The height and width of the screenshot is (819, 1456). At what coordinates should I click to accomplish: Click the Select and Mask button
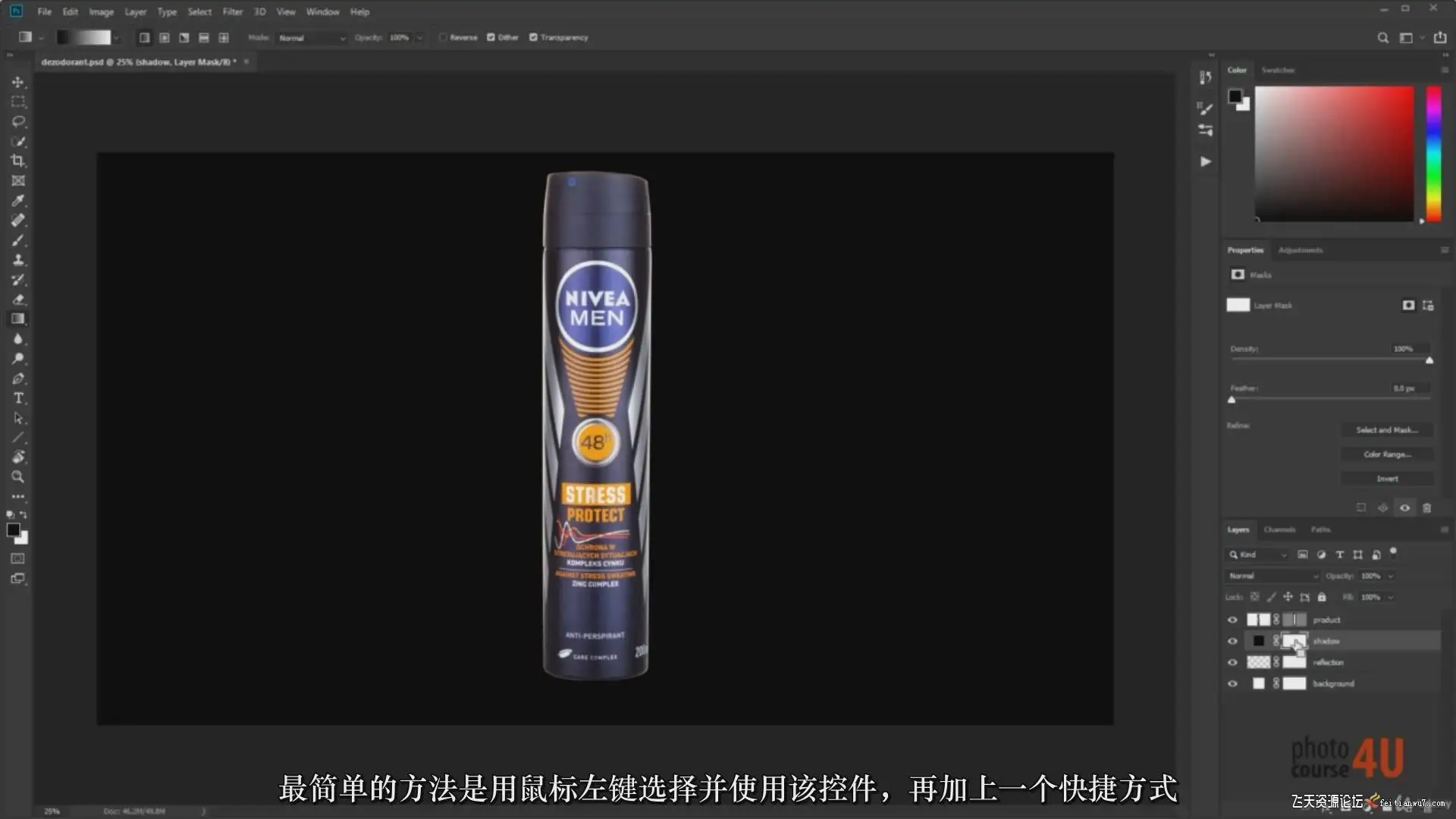coord(1386,430)
